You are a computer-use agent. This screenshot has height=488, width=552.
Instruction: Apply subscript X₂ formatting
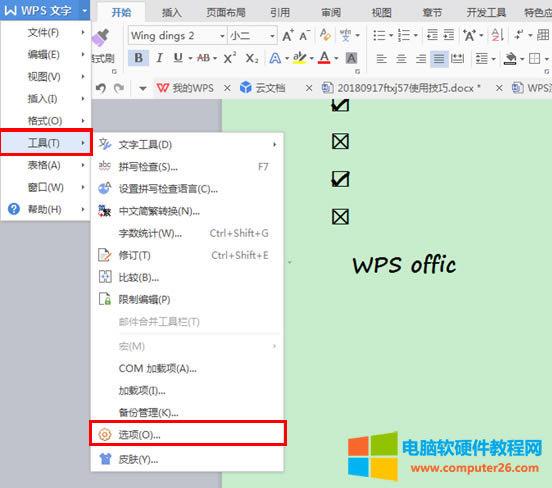[x=251, y=58]
